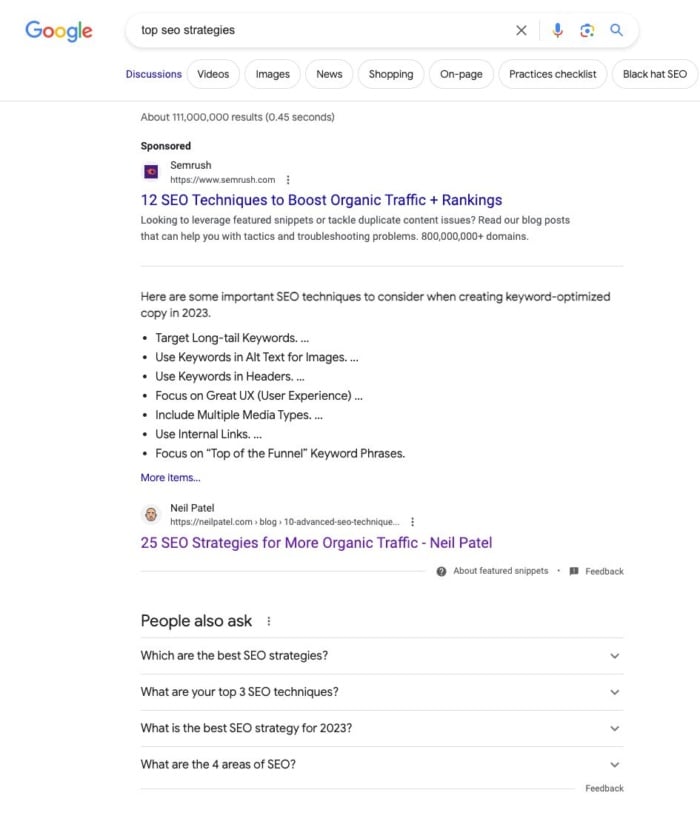This screenshot has height=824, width=700.
Task: Open three-dot menu beside People also ask
Action: tap(269, 621)
